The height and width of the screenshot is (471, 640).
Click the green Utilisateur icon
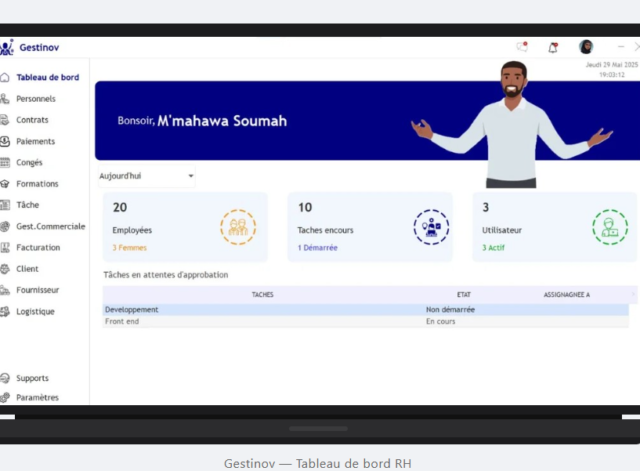(x=610, y=227)
